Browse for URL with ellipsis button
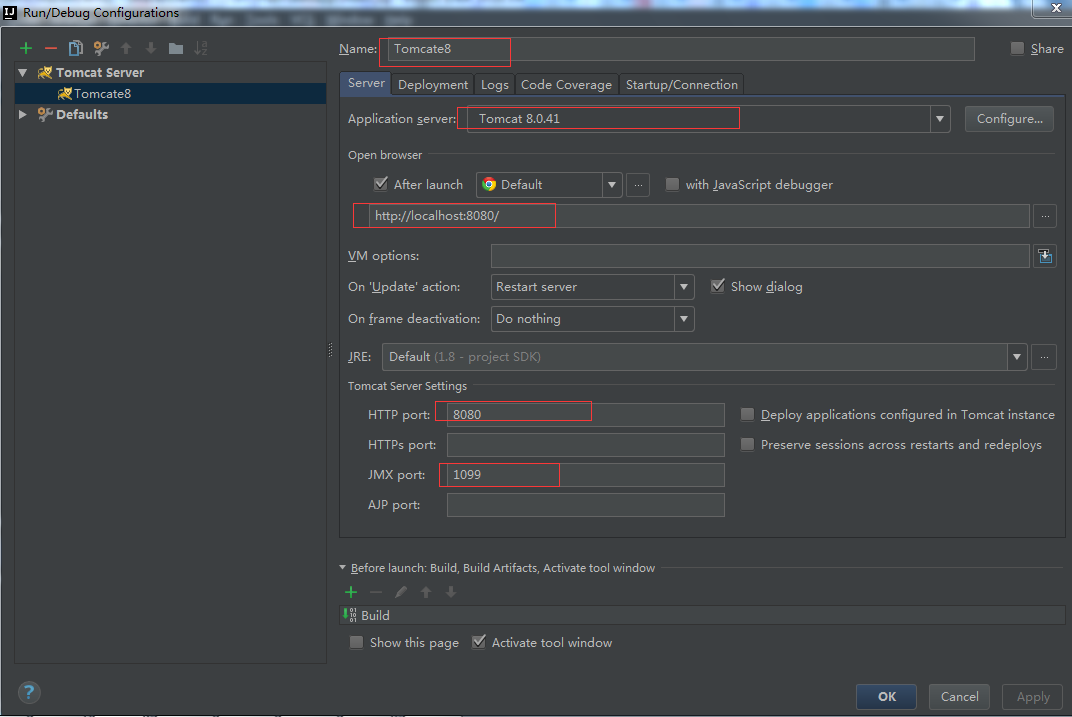 (x=1045, y=216)
